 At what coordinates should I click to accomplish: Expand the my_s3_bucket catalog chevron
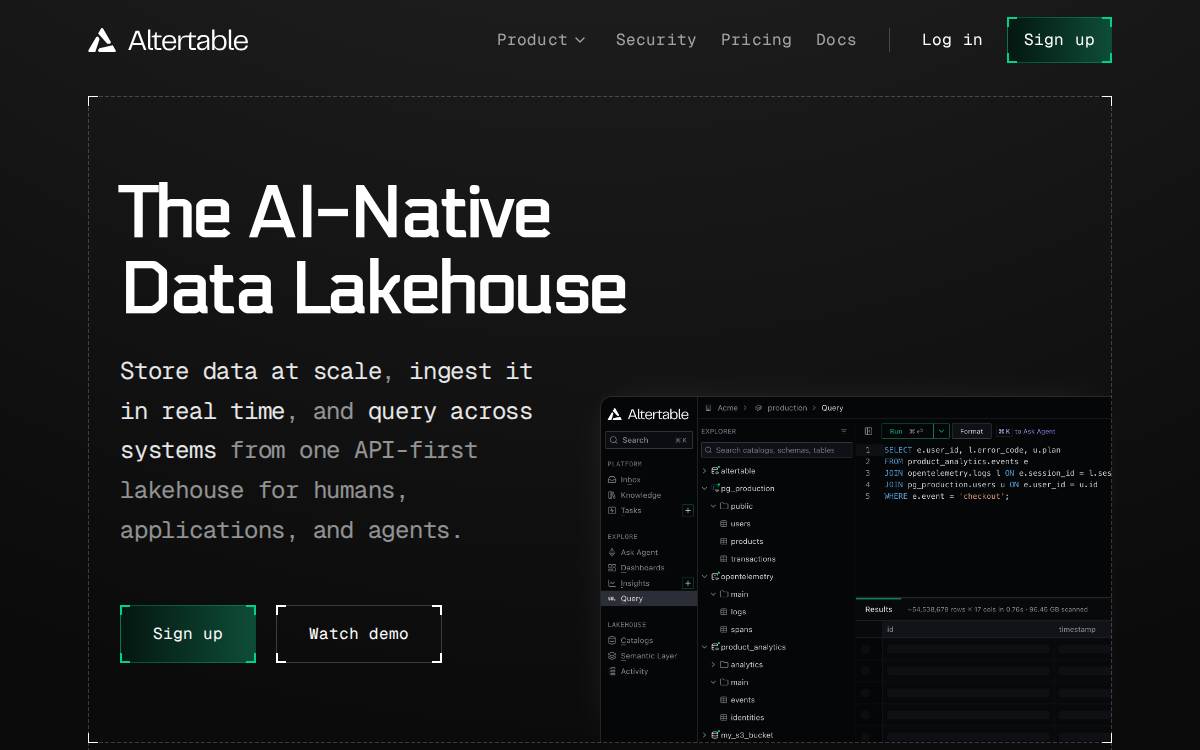705,735
